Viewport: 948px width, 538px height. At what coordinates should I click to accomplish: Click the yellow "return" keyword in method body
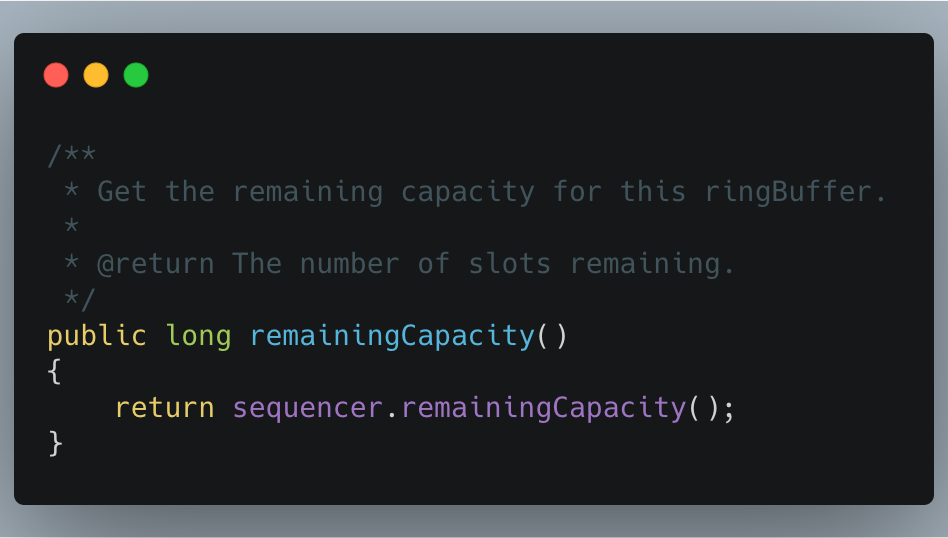point(164,408)
